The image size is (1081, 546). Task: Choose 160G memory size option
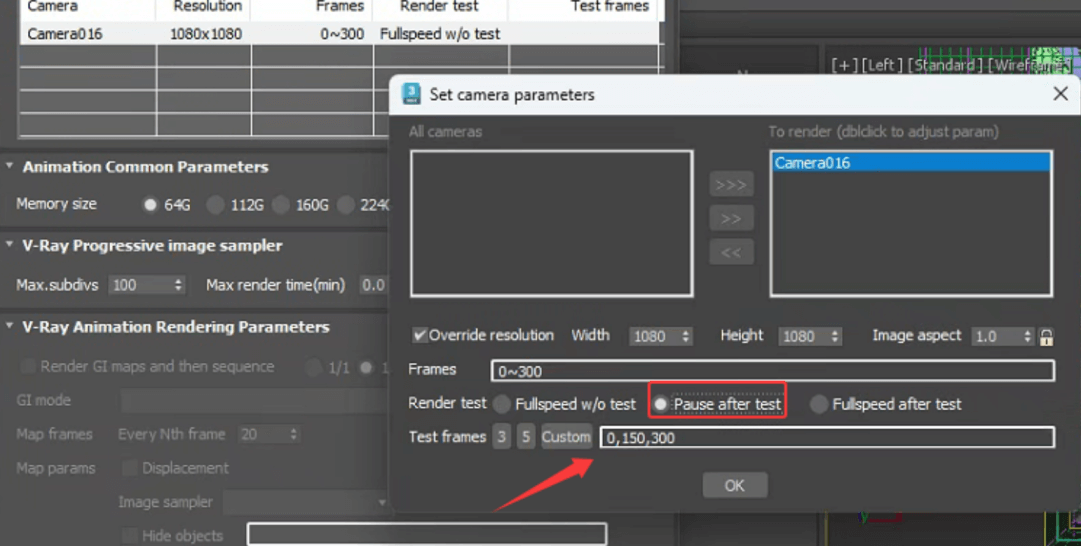coord(280,205)
